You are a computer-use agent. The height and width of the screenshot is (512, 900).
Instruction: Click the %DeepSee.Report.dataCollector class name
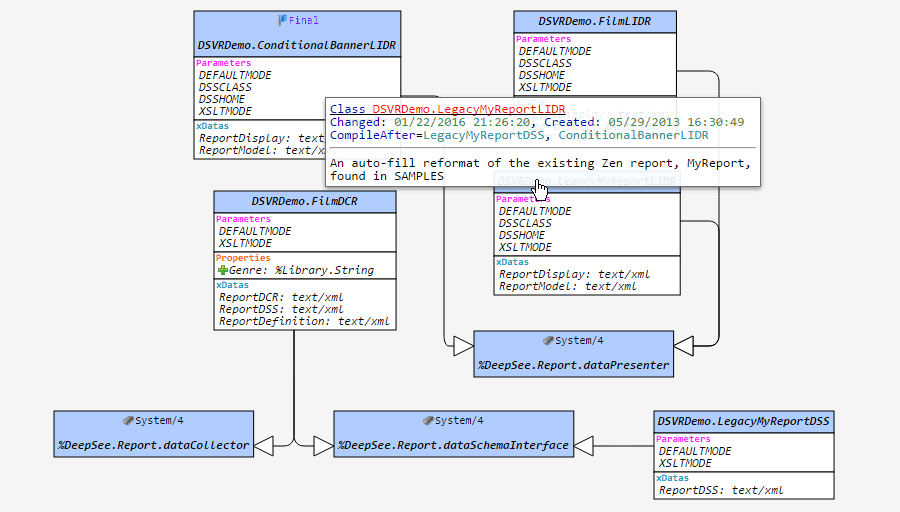click(153, 446)
